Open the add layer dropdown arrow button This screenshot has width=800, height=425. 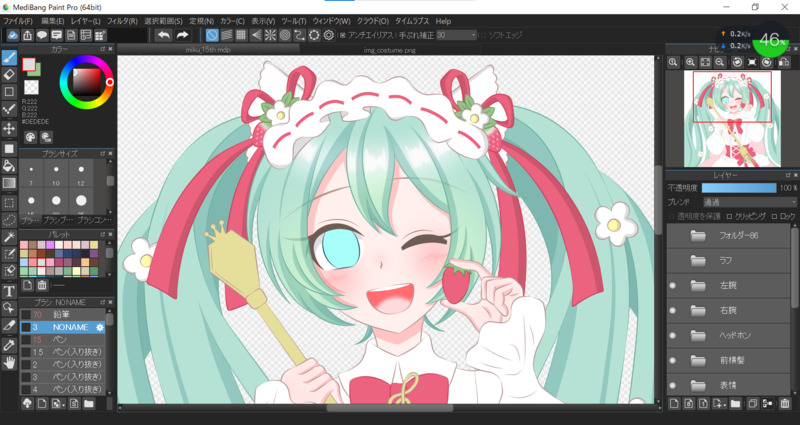[720, 404]
